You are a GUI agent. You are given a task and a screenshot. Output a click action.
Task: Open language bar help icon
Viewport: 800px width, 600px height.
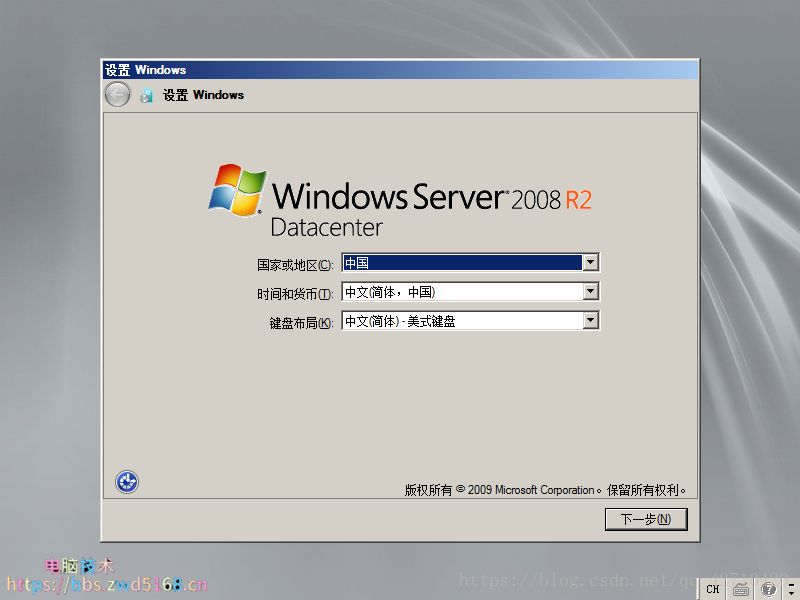coord(768,589)
